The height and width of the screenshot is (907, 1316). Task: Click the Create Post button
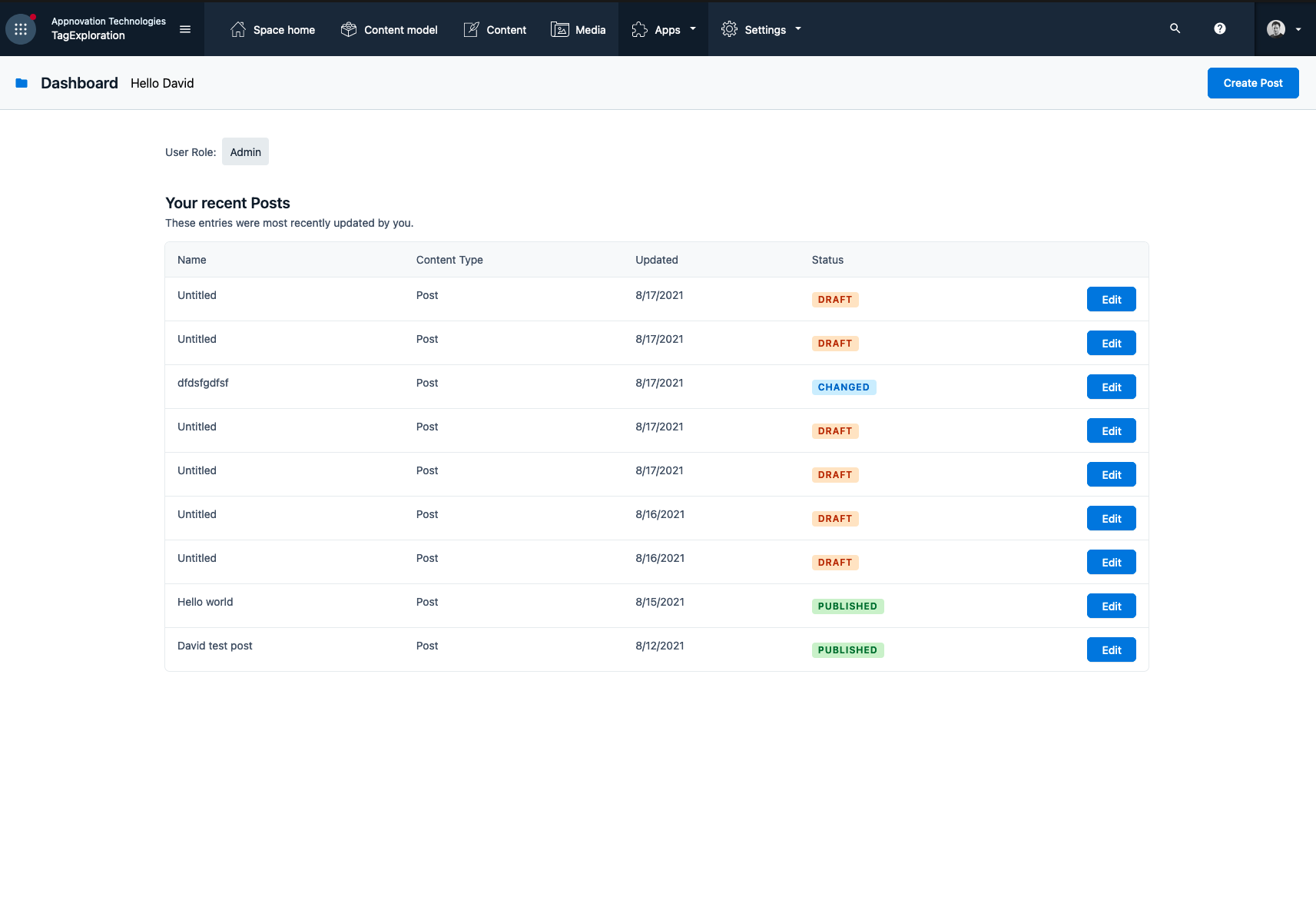(x=1252, y=83)
